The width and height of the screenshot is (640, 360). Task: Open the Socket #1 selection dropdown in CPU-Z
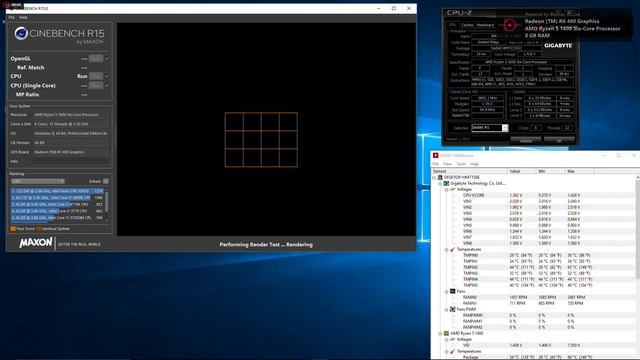(x=489, y=128)
